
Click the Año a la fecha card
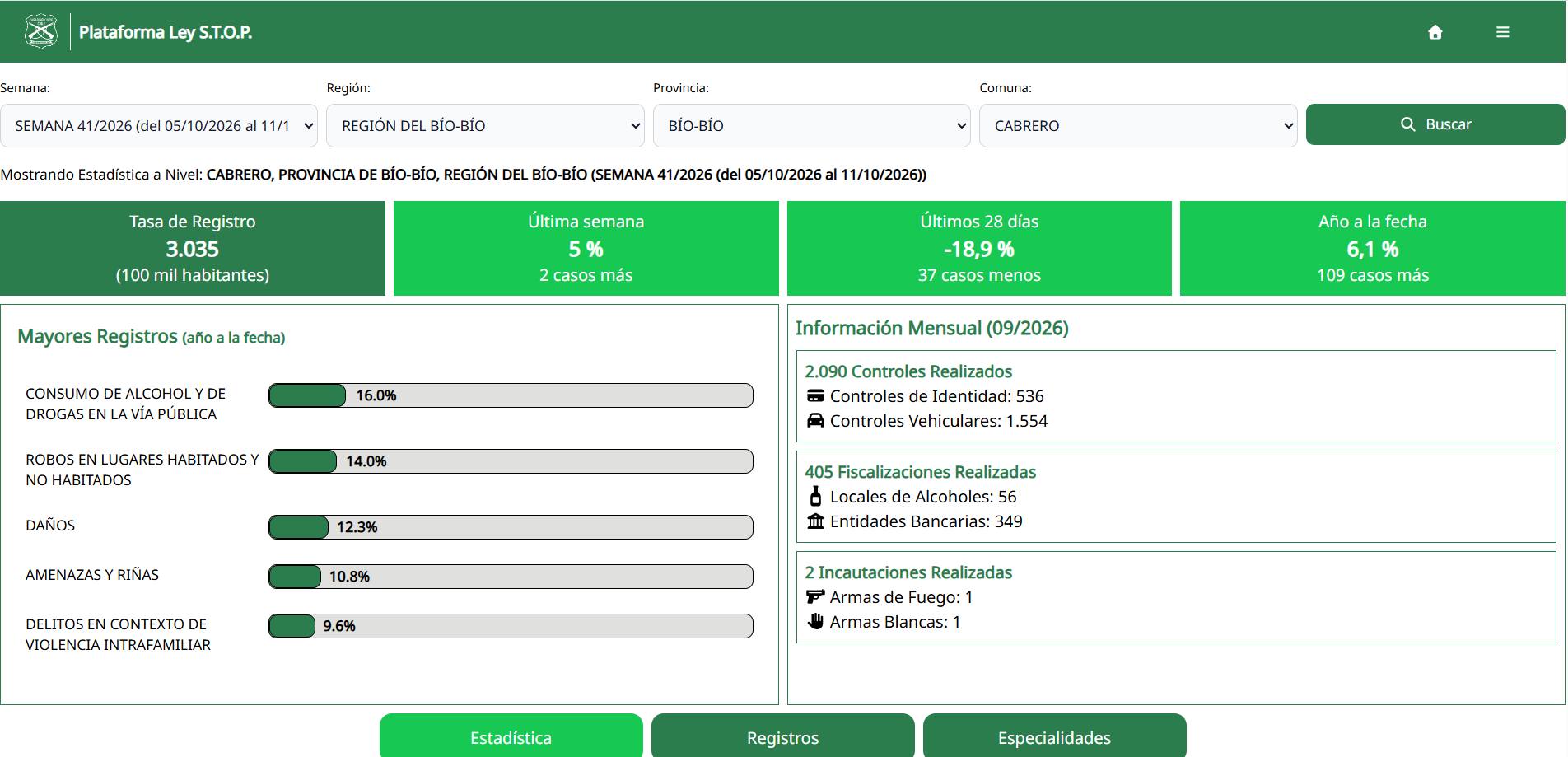tap(1373, 248)
